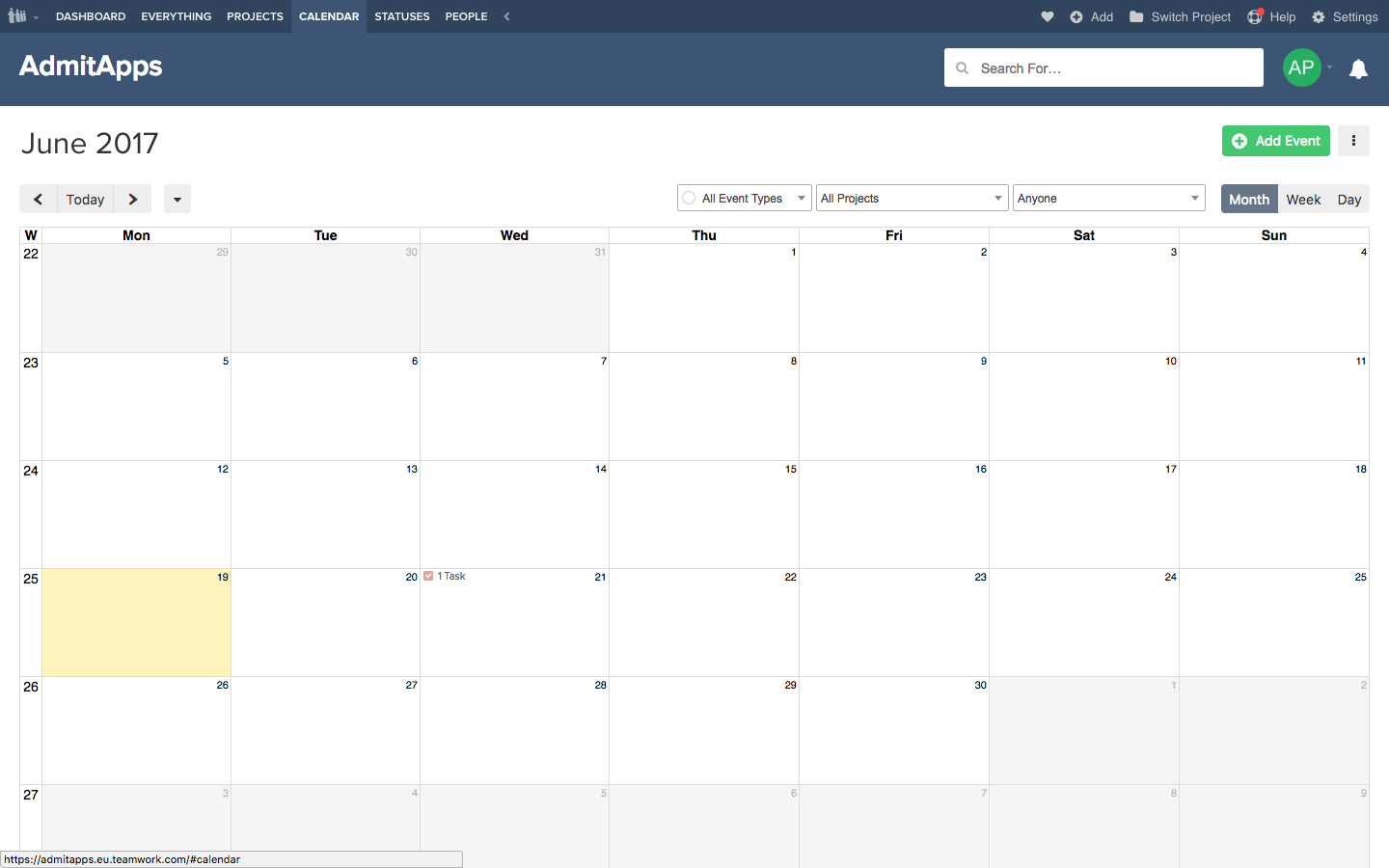Open the All Event Types dropdown
This screenshot has height=868, width=1389.
[745, 198]
